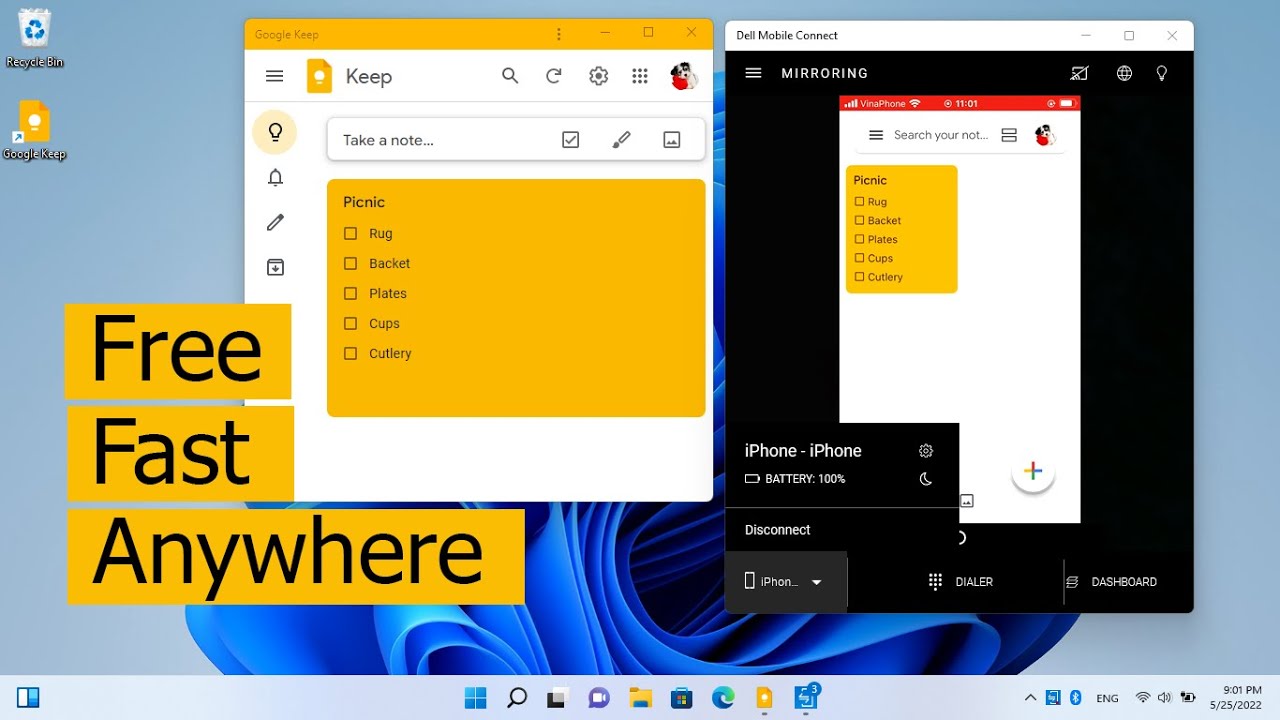Click the Take a note field
Viewport: 1280px width, 720px height.
(516, 140)
